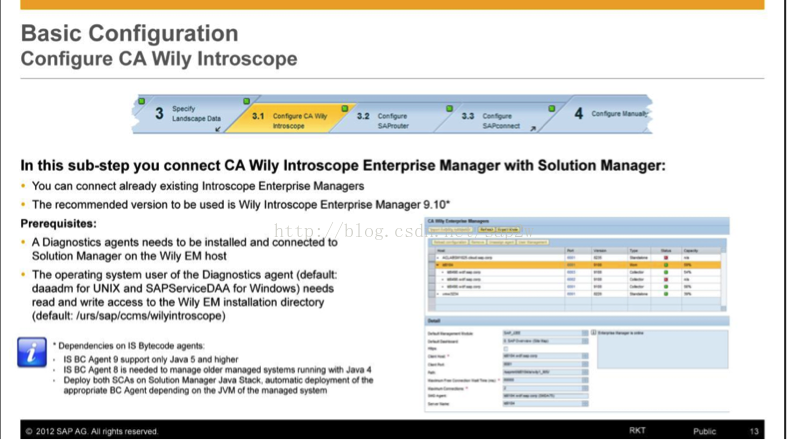Click Port column header

point(577,251)
